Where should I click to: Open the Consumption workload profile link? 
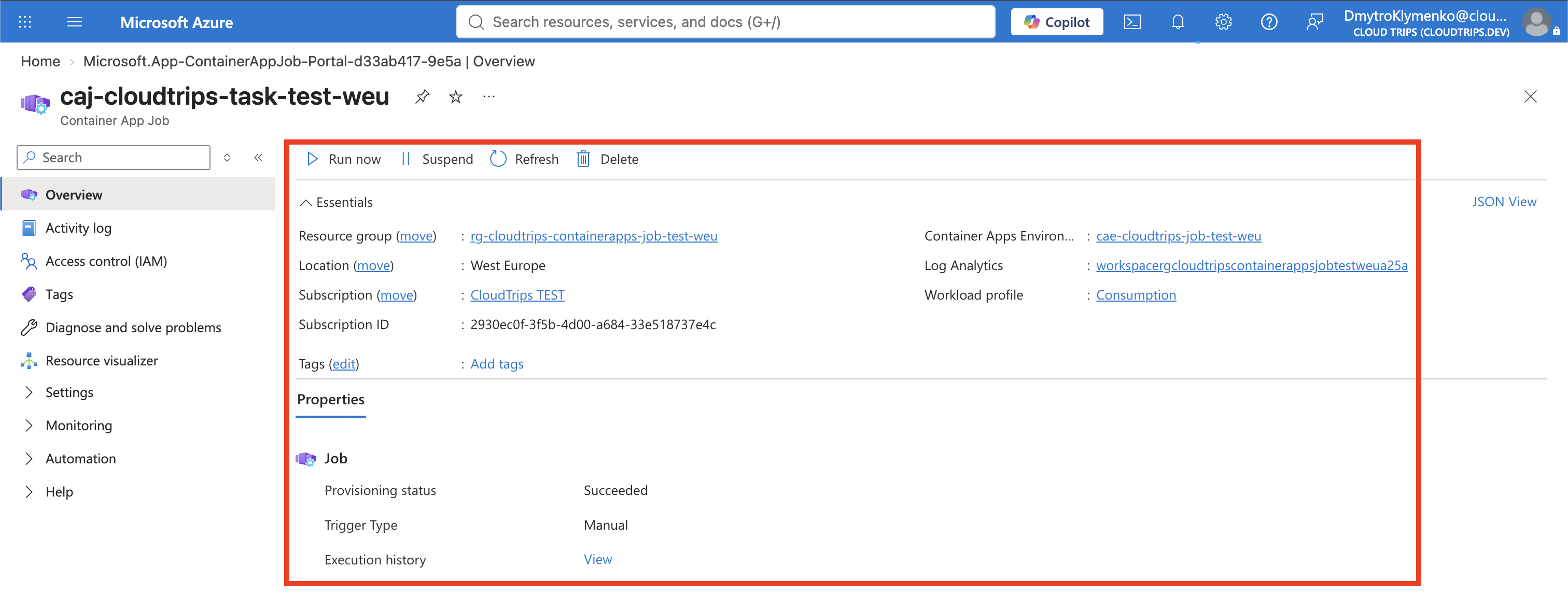[1136, 295]
